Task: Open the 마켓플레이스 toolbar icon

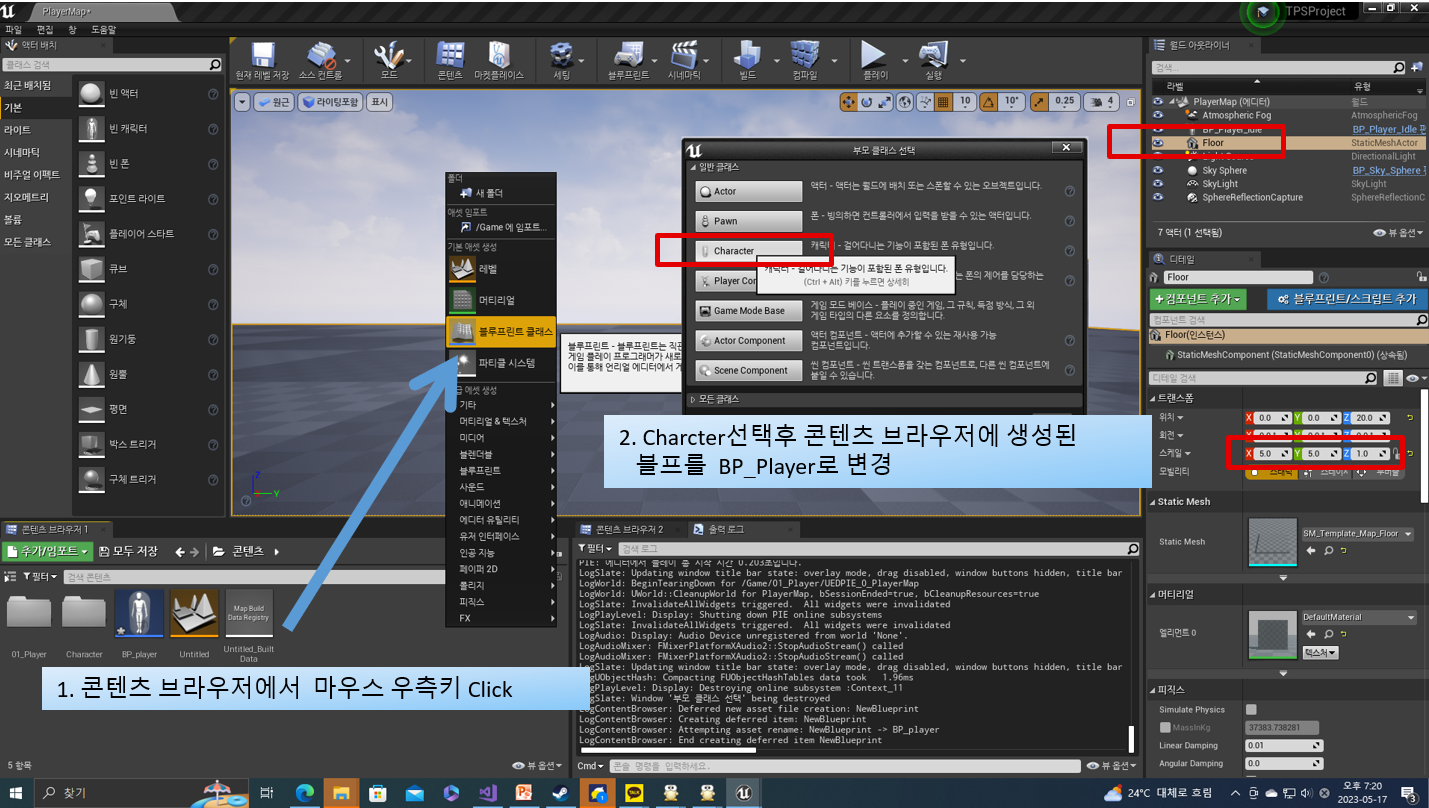Action: click(499, 56)
